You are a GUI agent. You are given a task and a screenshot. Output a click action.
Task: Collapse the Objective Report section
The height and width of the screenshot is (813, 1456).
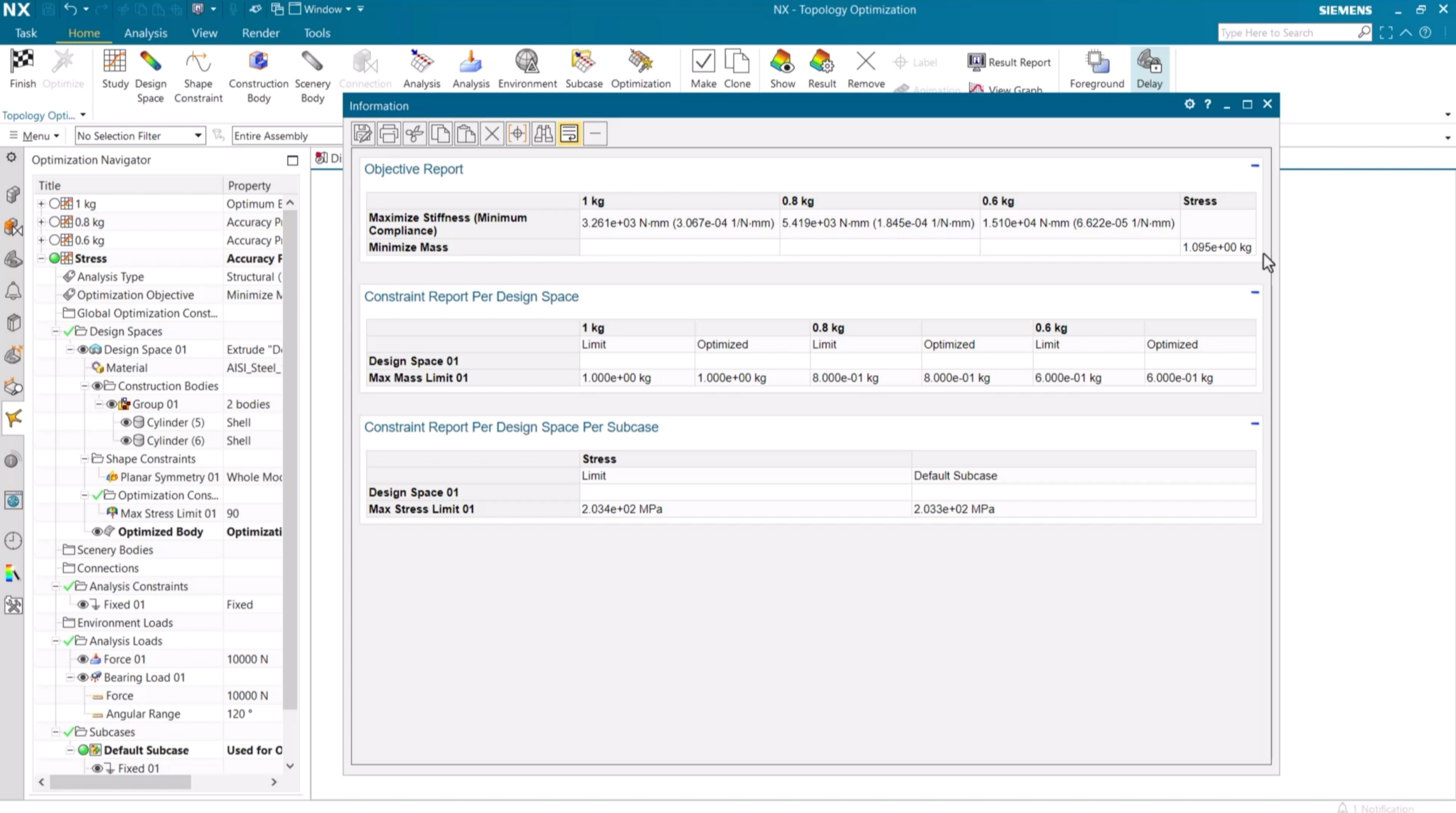pos(1255,166)
